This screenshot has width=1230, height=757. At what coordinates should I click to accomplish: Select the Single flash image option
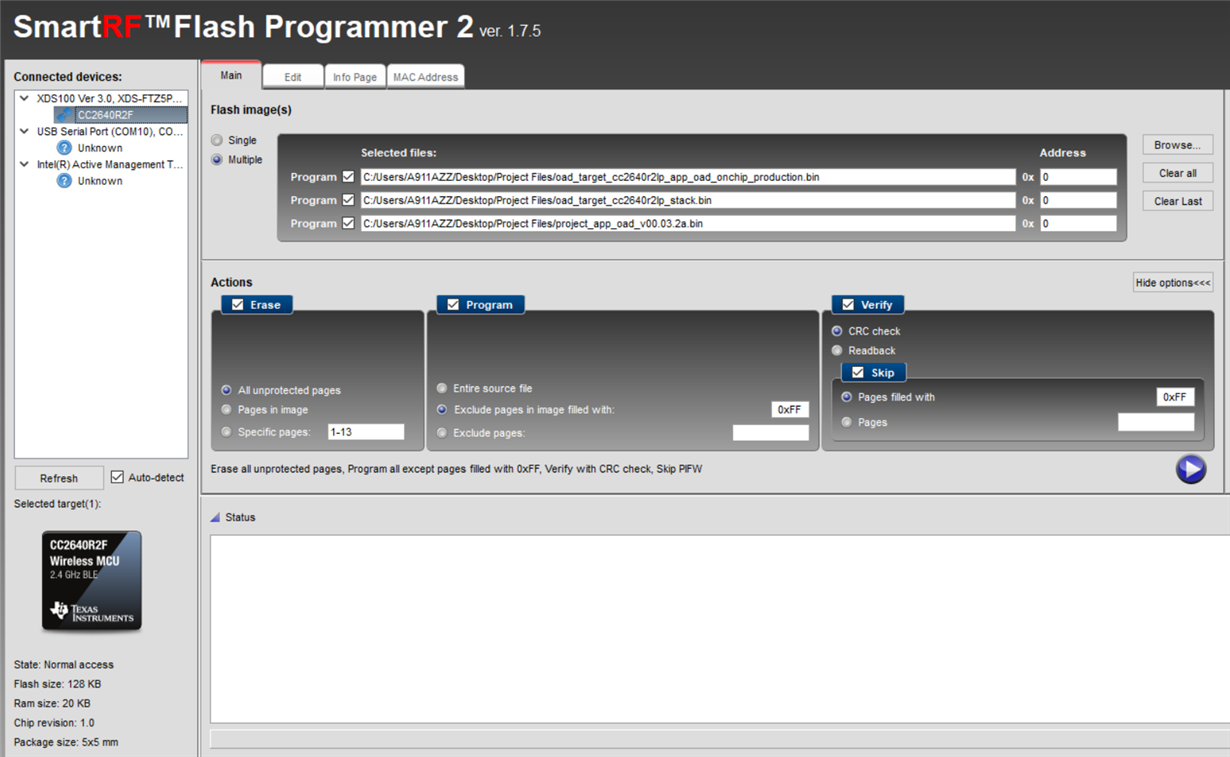pos(217,141)
